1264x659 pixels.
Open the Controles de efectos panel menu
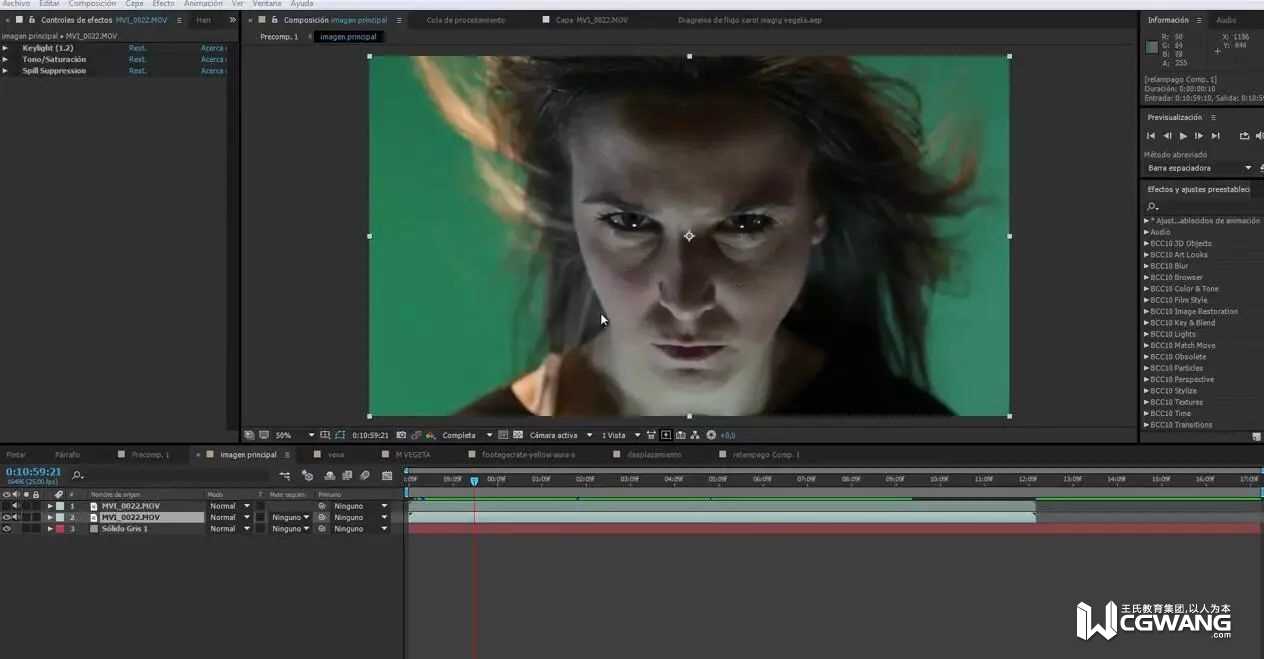[x=179, y=20]
